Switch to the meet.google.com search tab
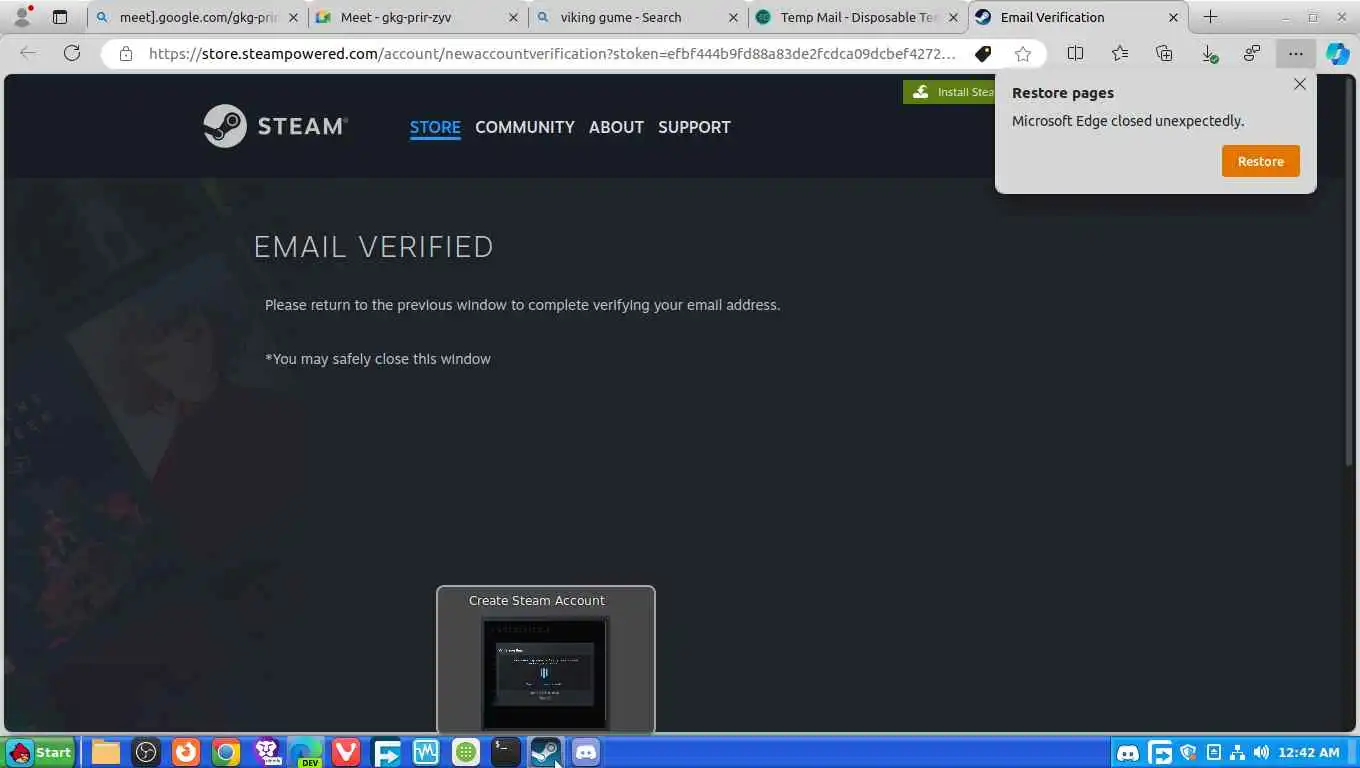Screen dimensions: 1360x768 196,17
